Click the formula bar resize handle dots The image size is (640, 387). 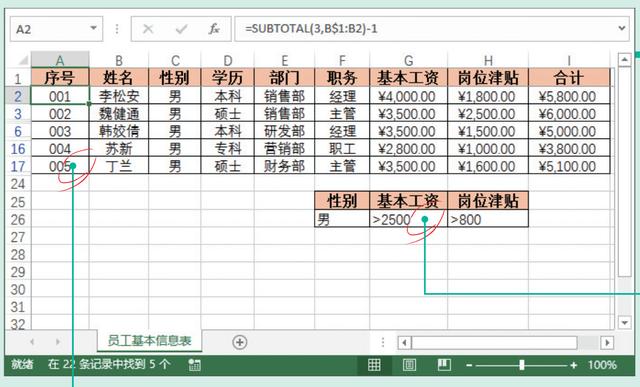117,29
